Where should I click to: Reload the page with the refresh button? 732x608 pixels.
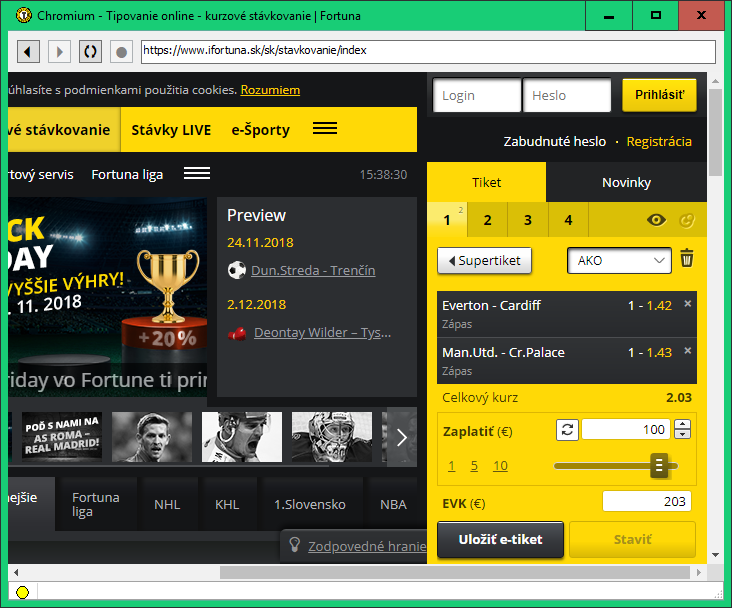(90, 51)
